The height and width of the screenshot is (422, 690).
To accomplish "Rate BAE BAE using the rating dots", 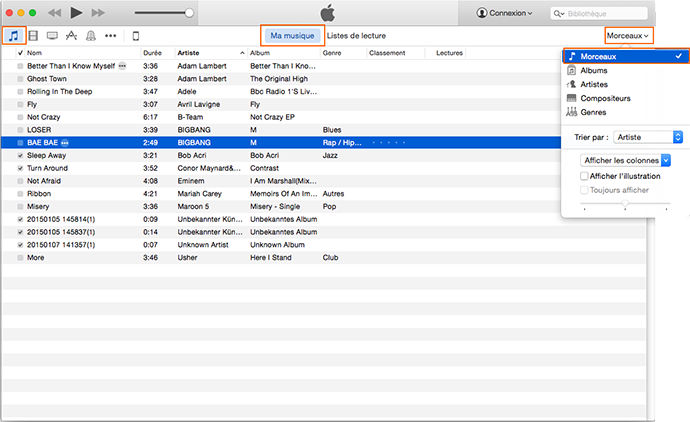I will click(x=388, y=143).
